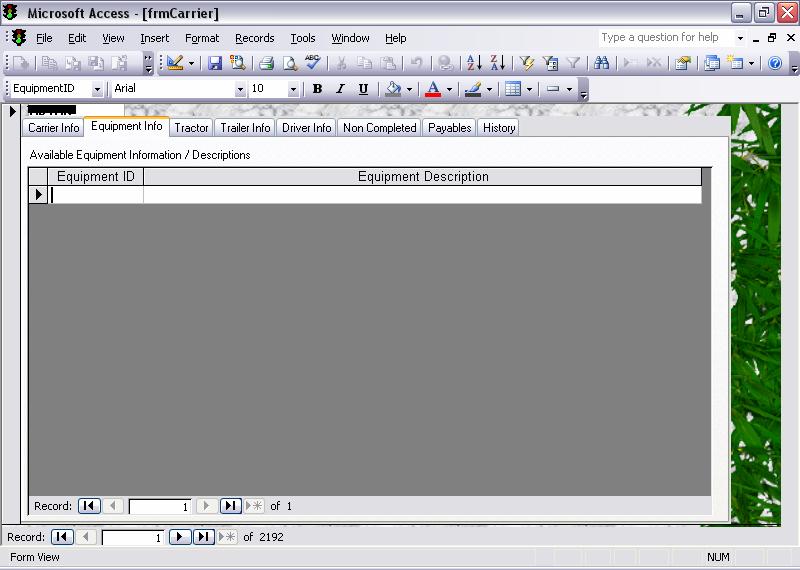Run the Spelling check tool
Screen dimensions: 800x570
pos(313,63)
